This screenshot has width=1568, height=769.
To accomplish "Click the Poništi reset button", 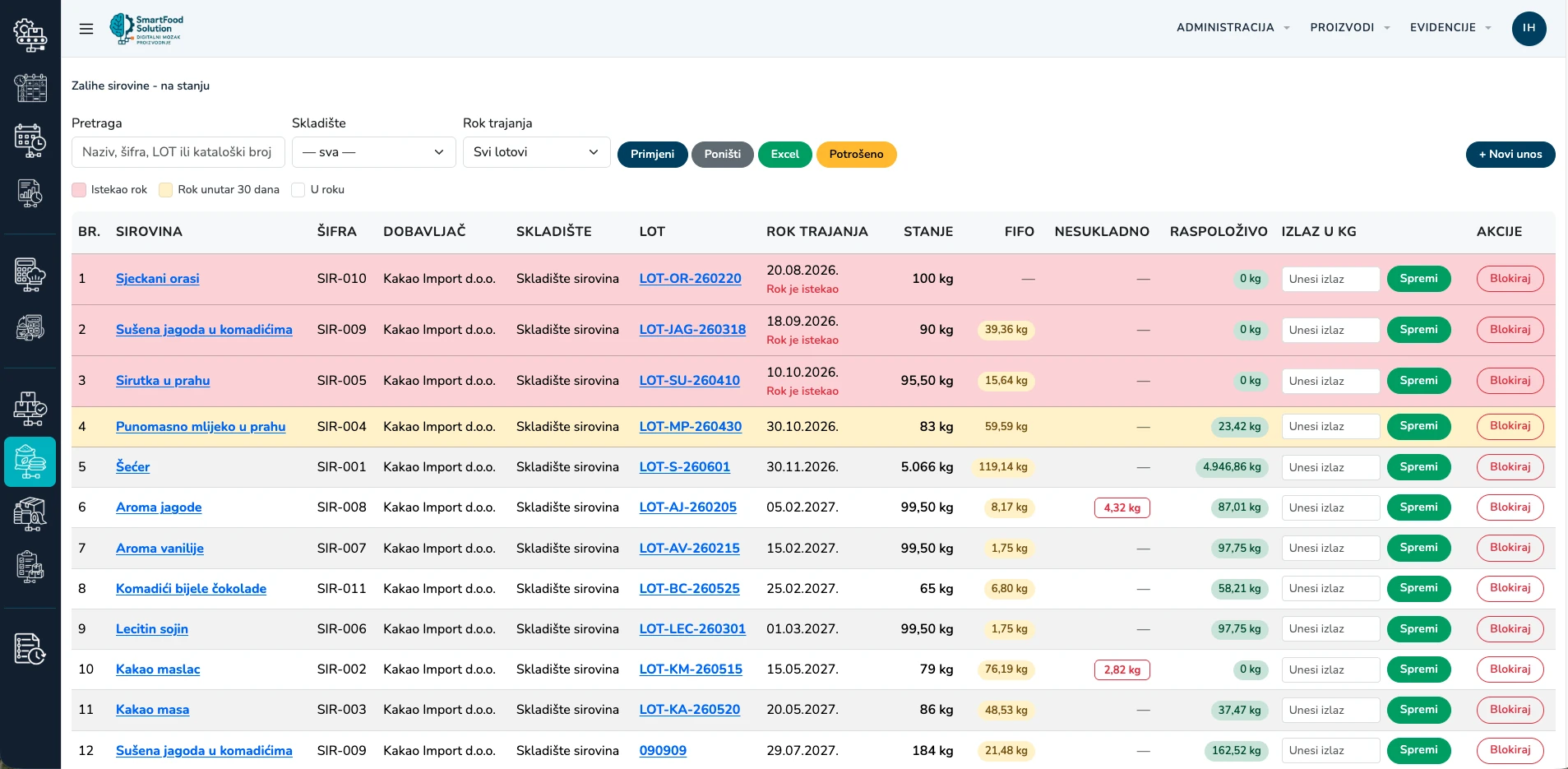I will (723, 154).
